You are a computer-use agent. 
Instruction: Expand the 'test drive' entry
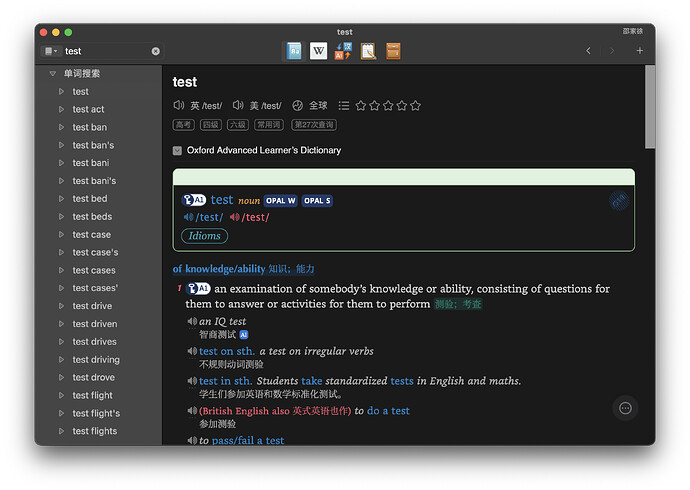[62, 306]
